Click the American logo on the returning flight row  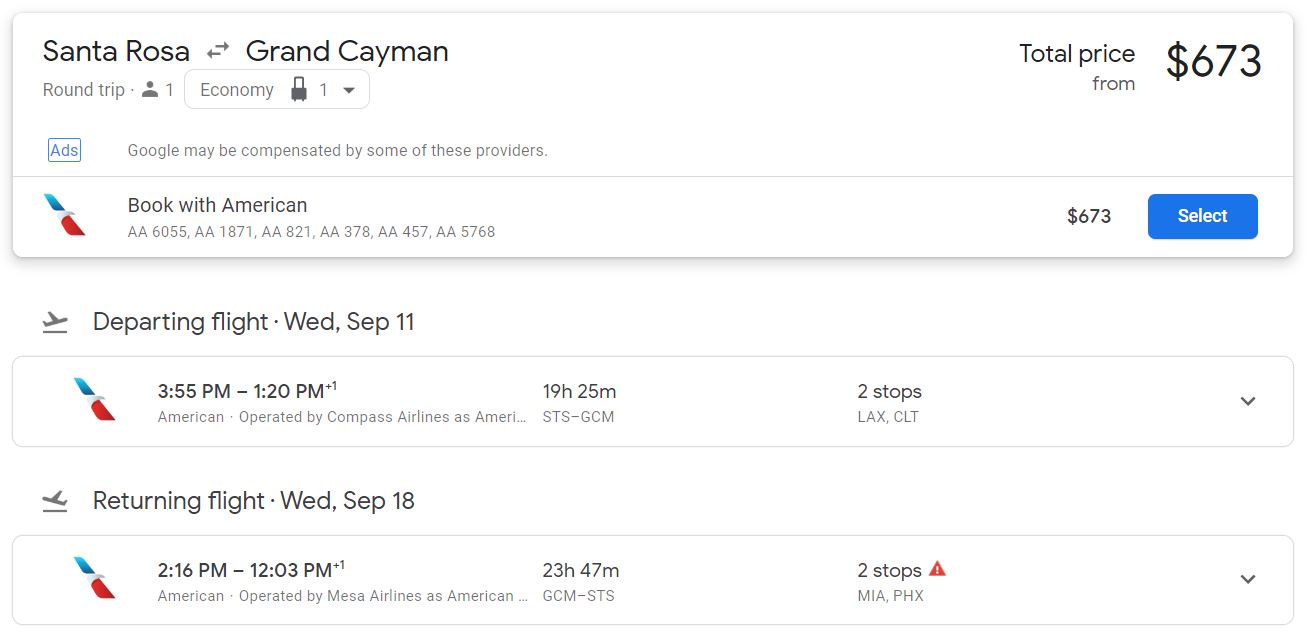coord(95,579)
